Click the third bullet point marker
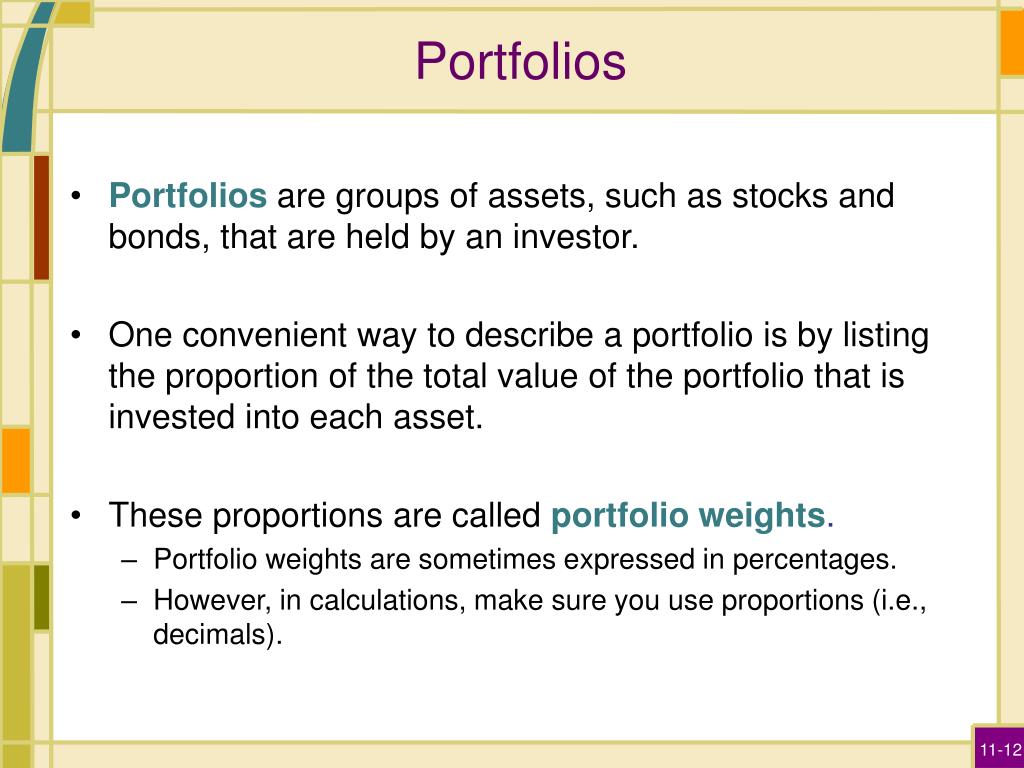1024x768 pixels. (76, 515)
